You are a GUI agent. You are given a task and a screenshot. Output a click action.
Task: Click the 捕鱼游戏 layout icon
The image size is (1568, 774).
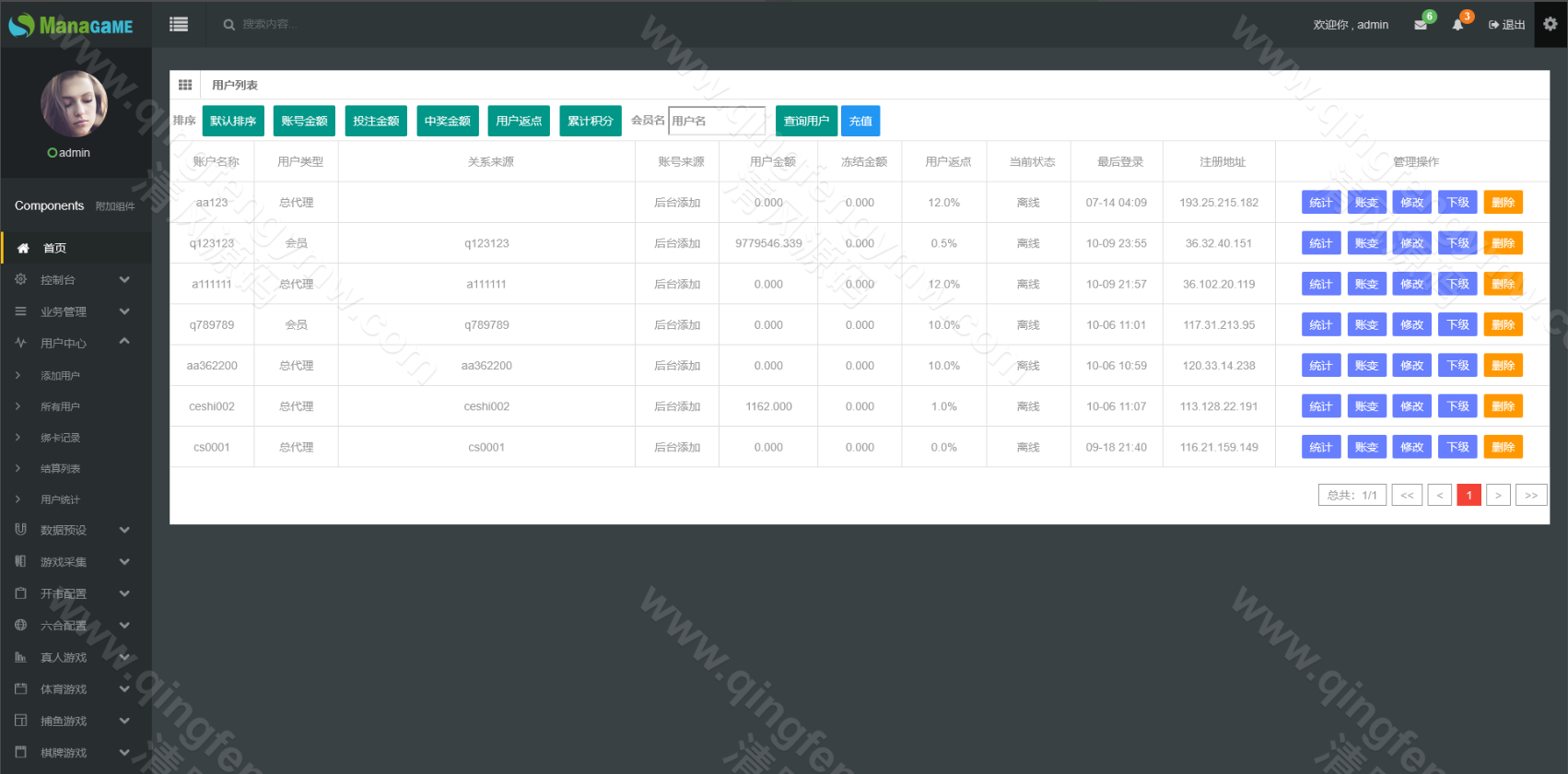tap(20, 721)
